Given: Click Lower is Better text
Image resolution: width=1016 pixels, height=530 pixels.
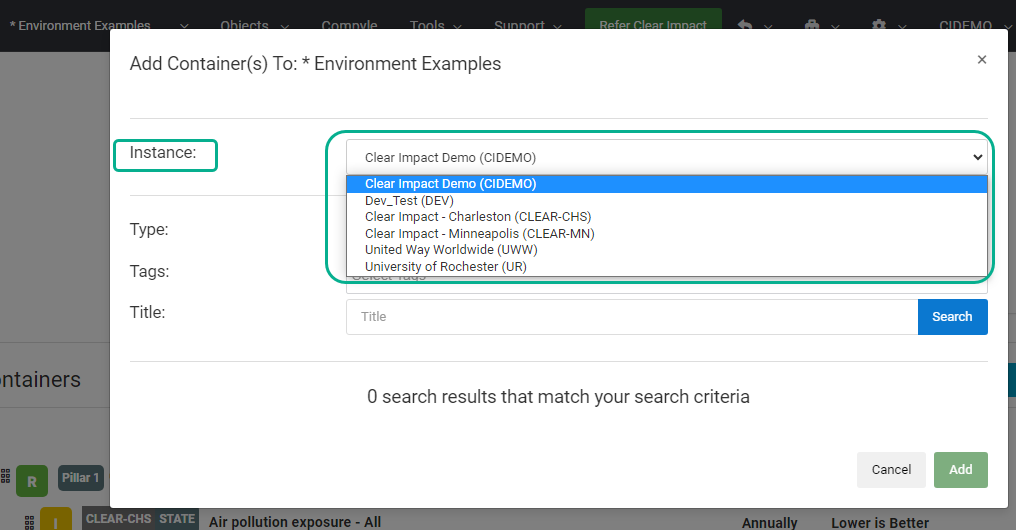Looking at the screenshot, I should tap(880, 523).
